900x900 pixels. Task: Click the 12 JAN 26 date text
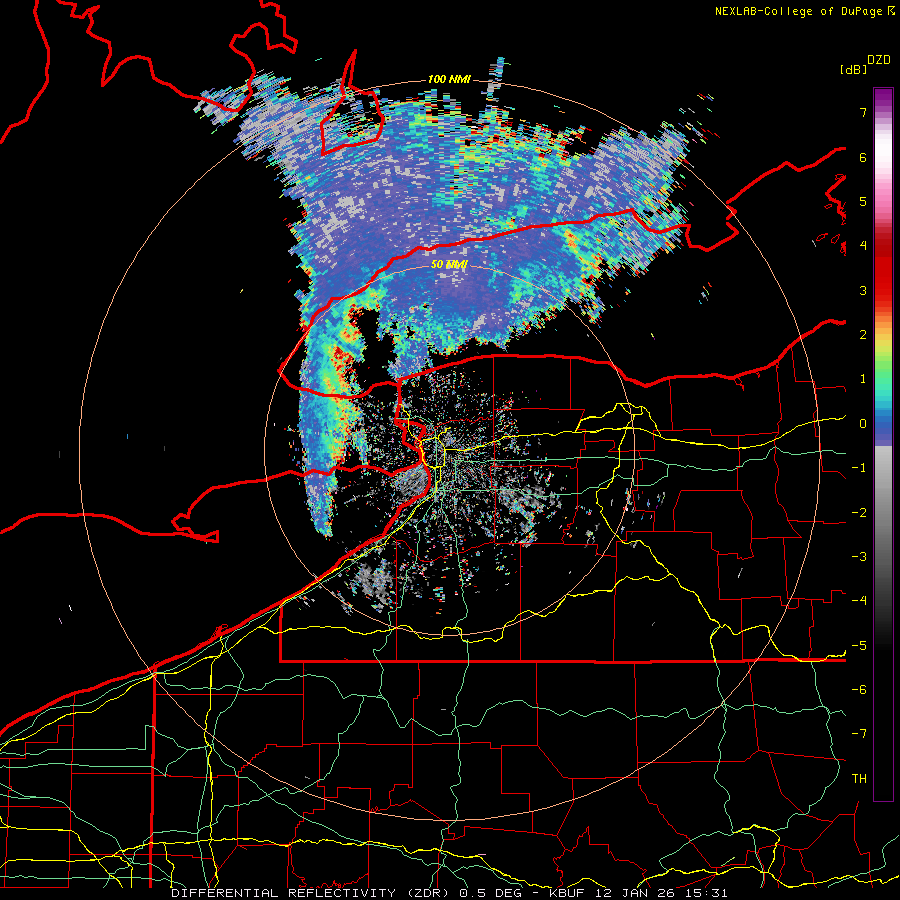(x=634, y=893)
